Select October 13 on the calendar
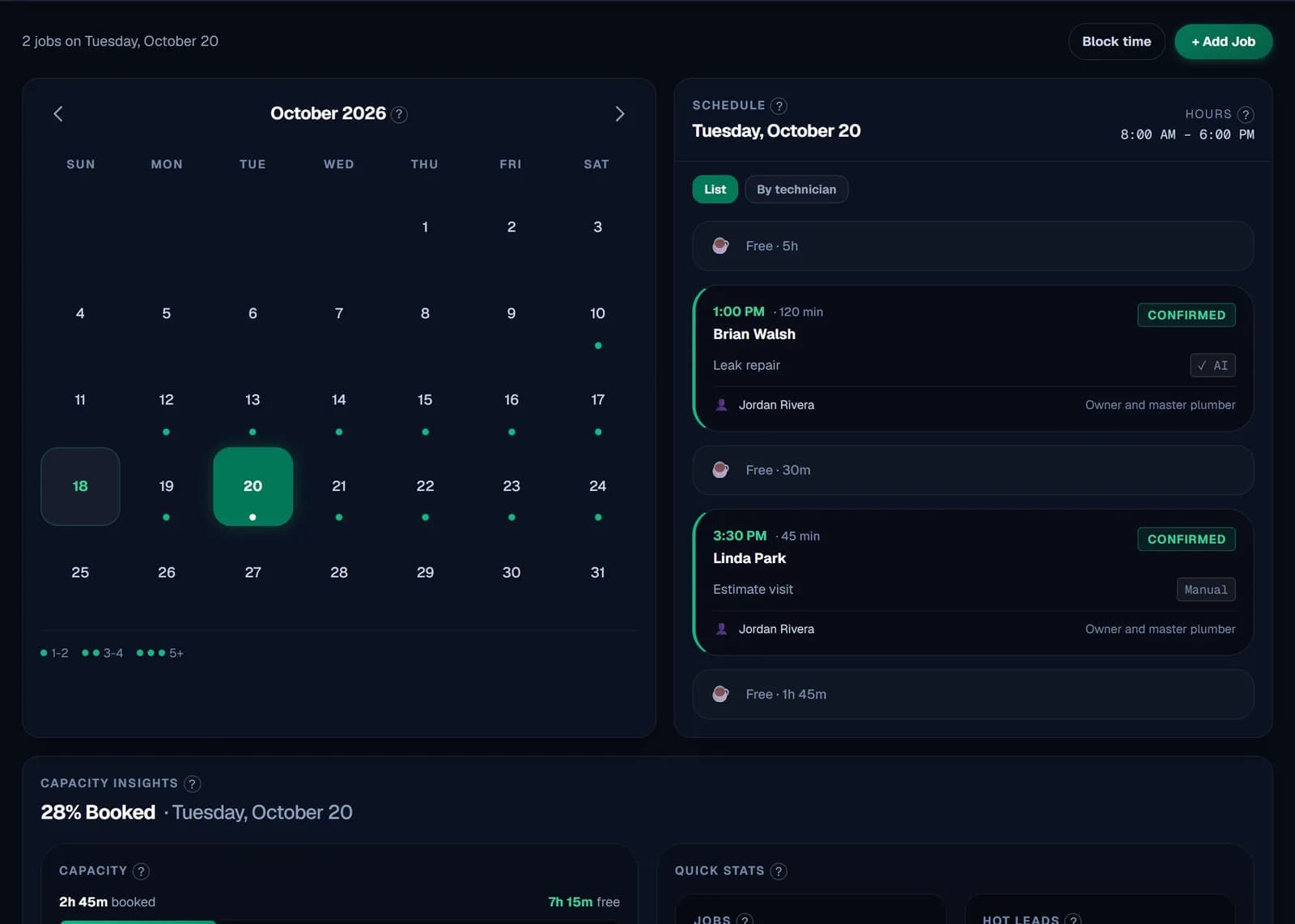Image resolution: width=1295 pixels, height=924 pixels. pyautogui.click(x=253, y=400)
